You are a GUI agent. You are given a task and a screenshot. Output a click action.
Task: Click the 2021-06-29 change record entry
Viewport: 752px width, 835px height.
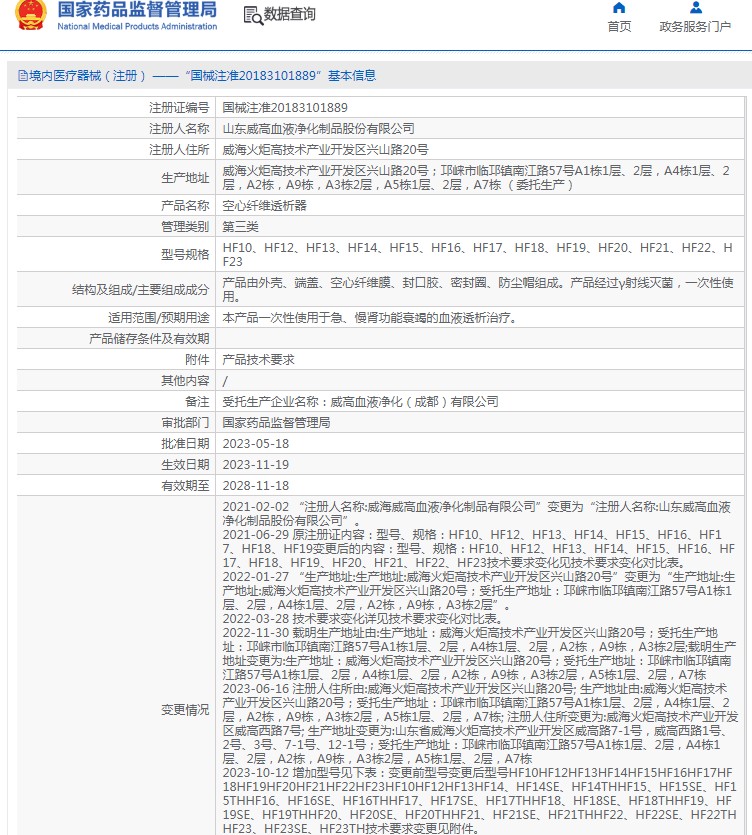pyautogui.click(x=479, y=549)
